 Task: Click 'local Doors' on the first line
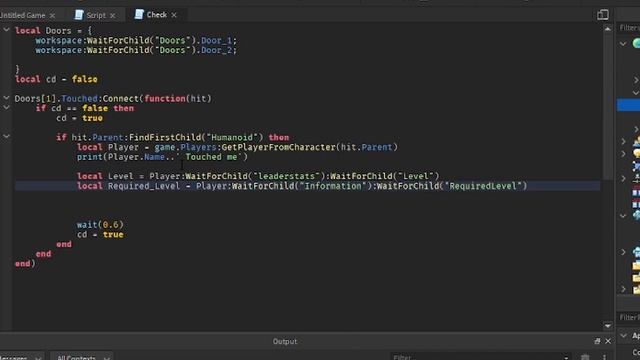tap(43, 31)
